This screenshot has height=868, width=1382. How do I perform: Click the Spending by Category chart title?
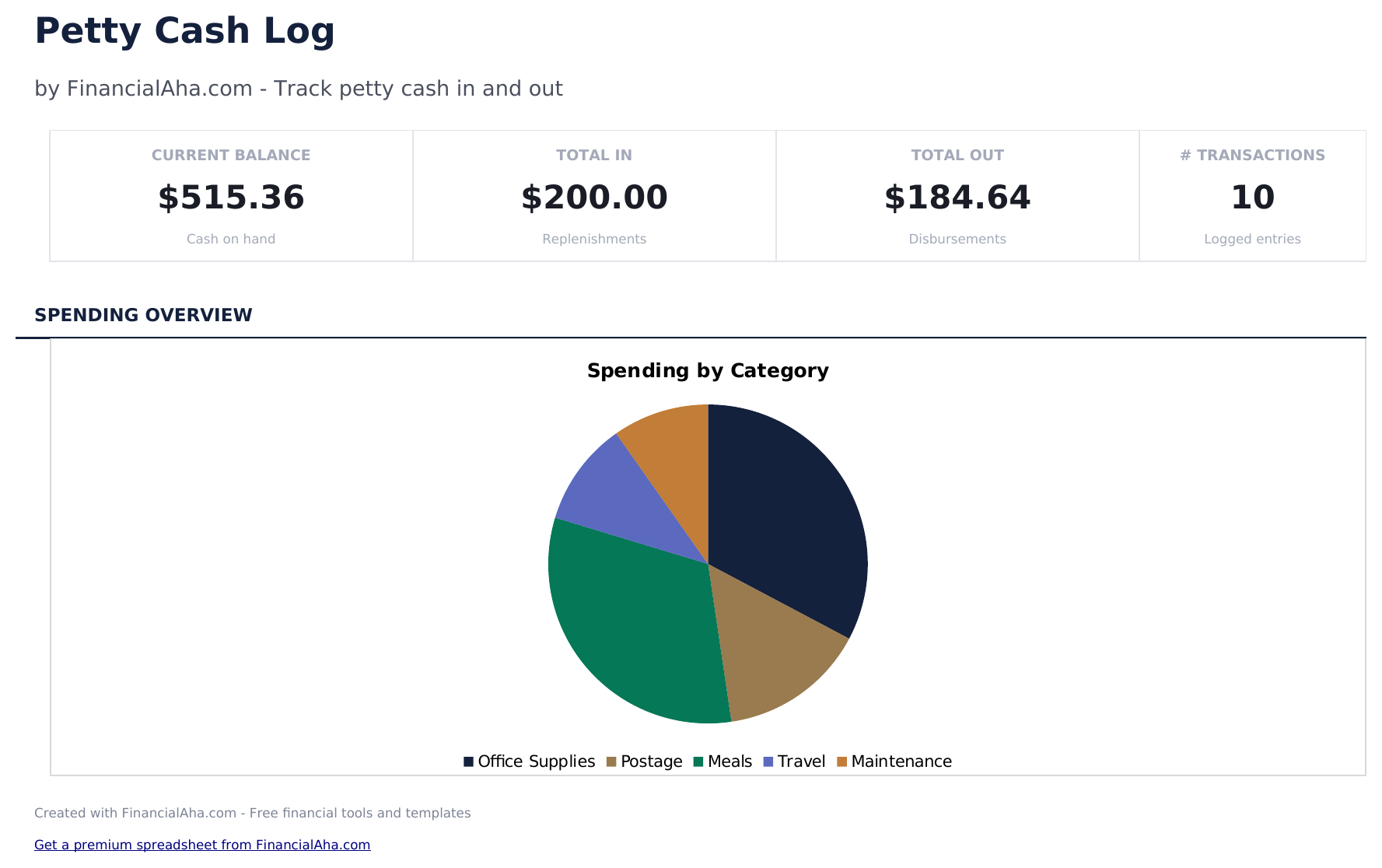tap(708, 371)
